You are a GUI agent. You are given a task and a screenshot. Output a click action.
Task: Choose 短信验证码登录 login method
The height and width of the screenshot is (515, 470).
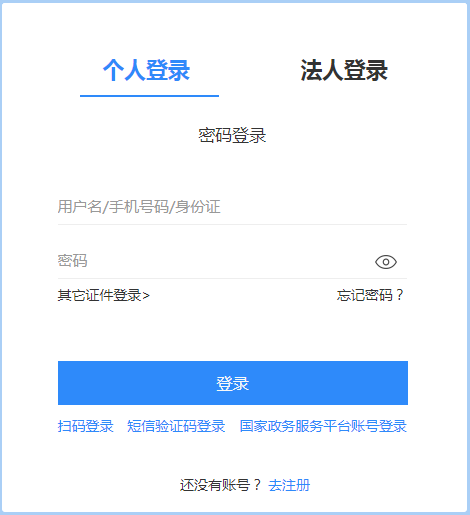[x=176, y=426]
